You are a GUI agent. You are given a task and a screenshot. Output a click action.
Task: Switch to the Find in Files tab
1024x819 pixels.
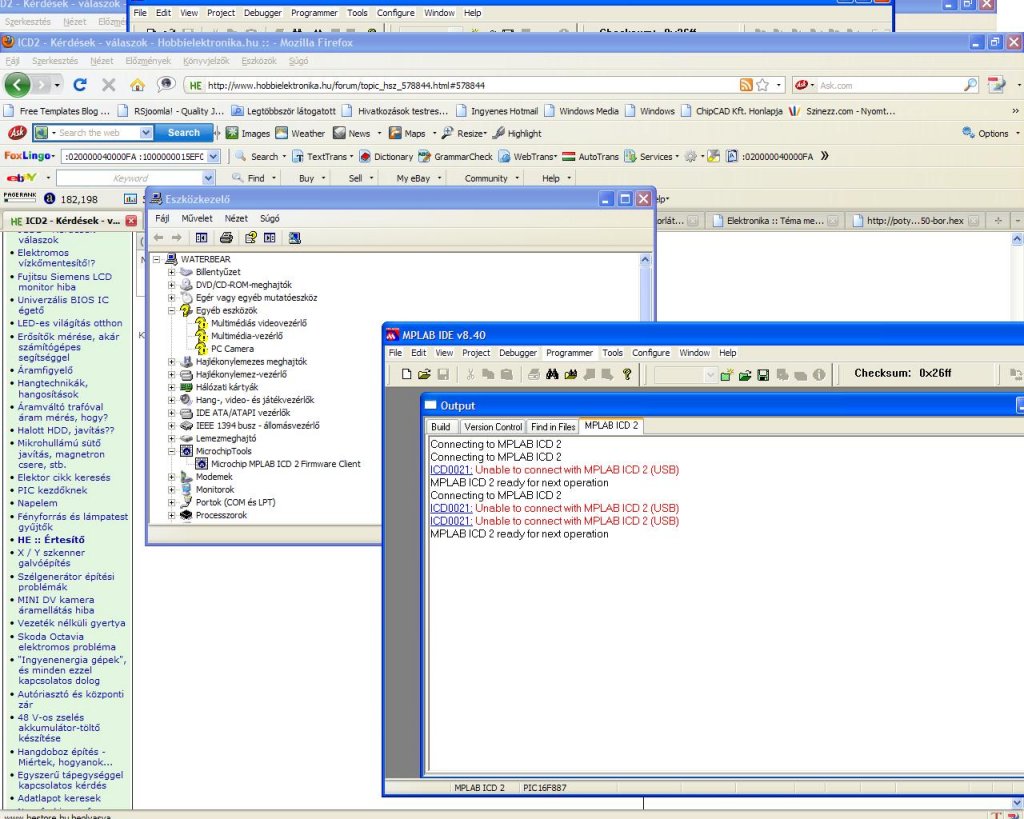(553, 426)
